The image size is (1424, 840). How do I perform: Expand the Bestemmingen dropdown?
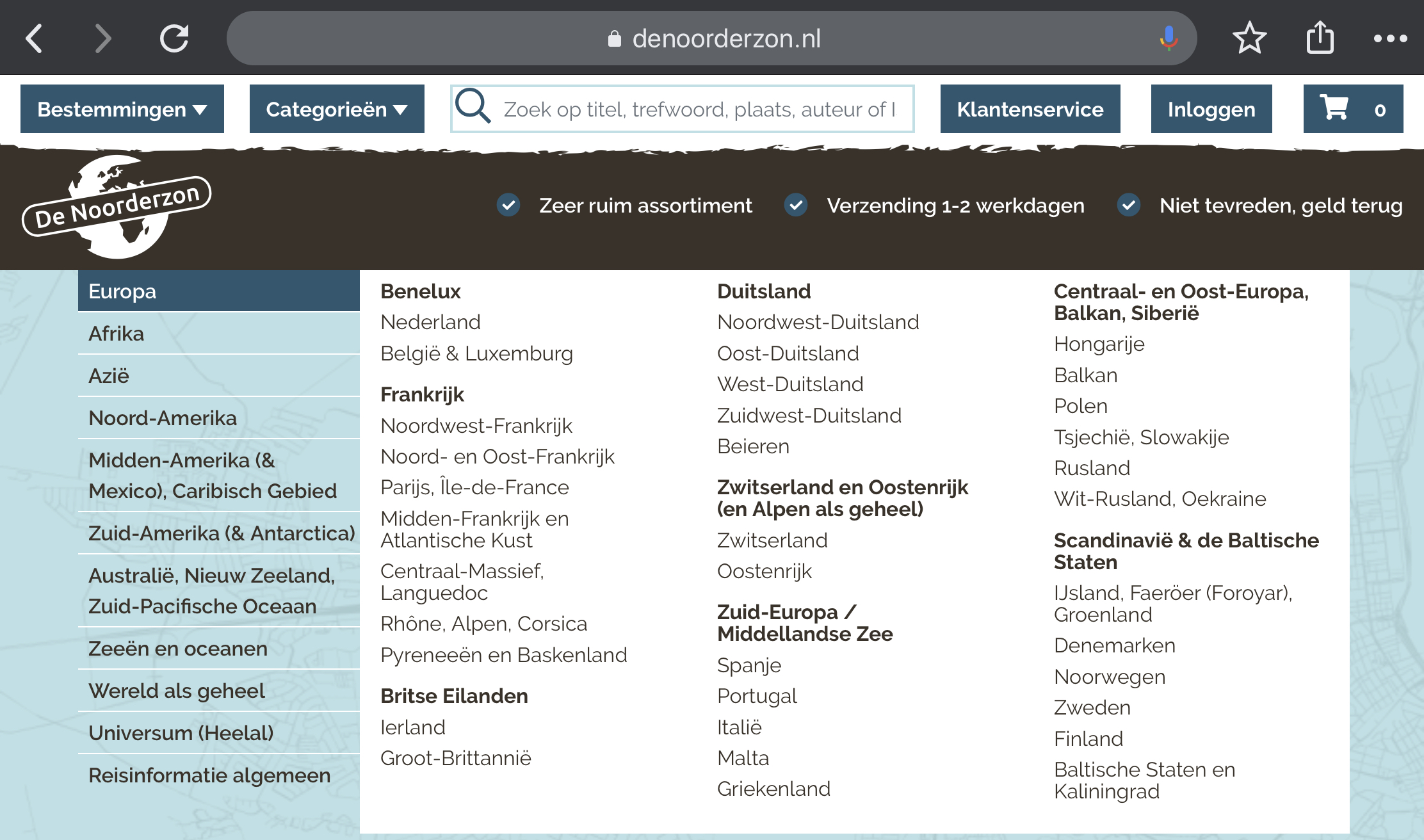[122, 109]
